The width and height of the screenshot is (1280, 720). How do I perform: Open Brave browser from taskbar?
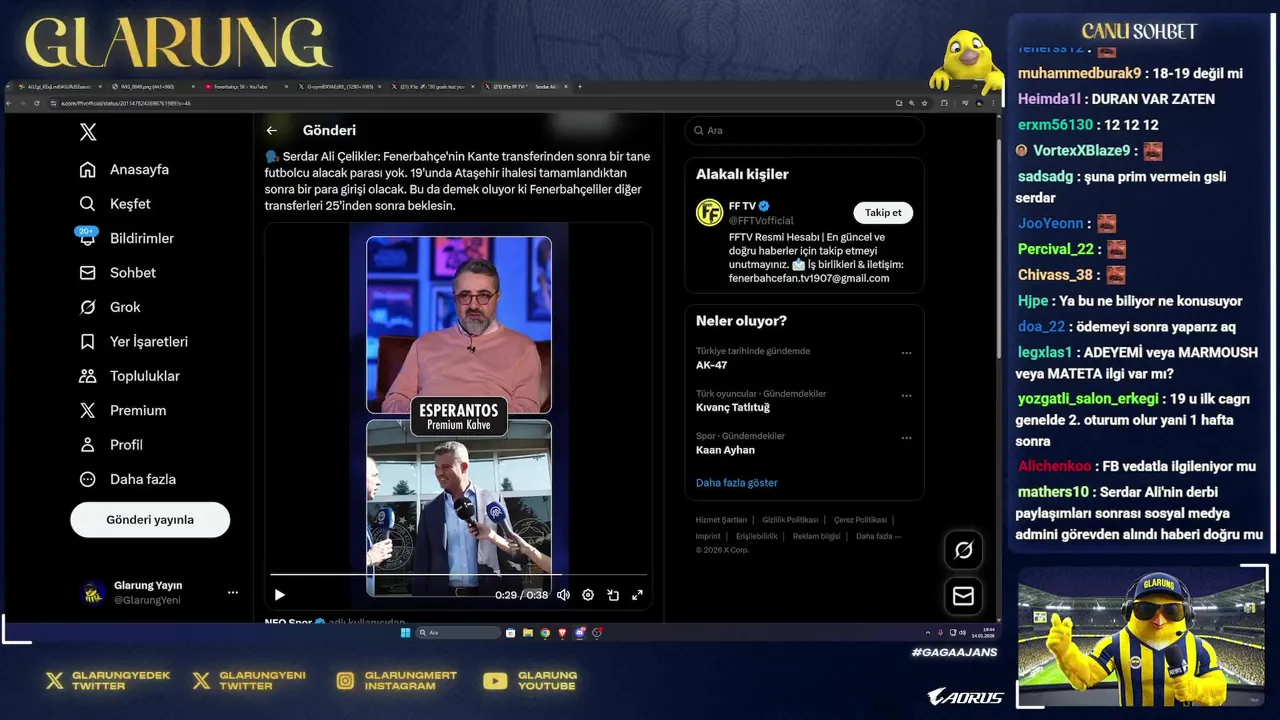pos(562,633)
